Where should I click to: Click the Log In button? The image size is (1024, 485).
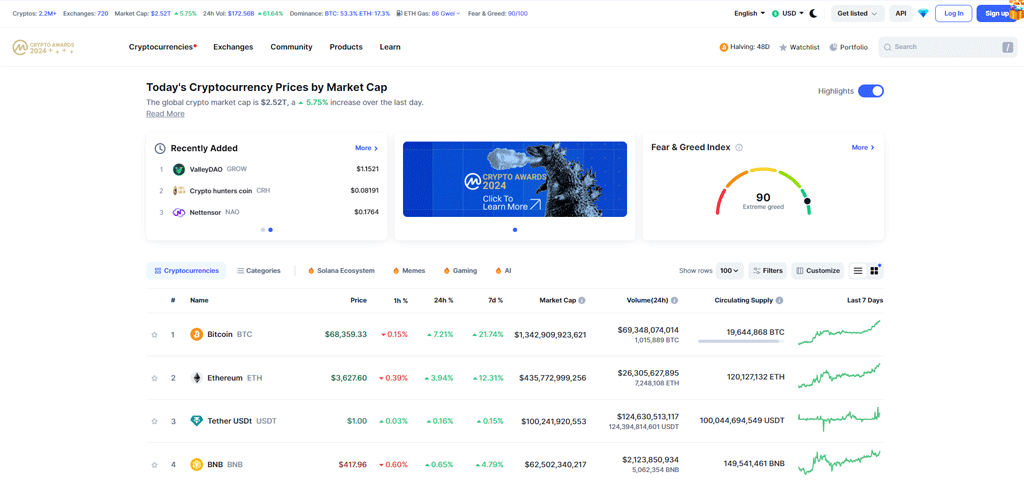953,13
